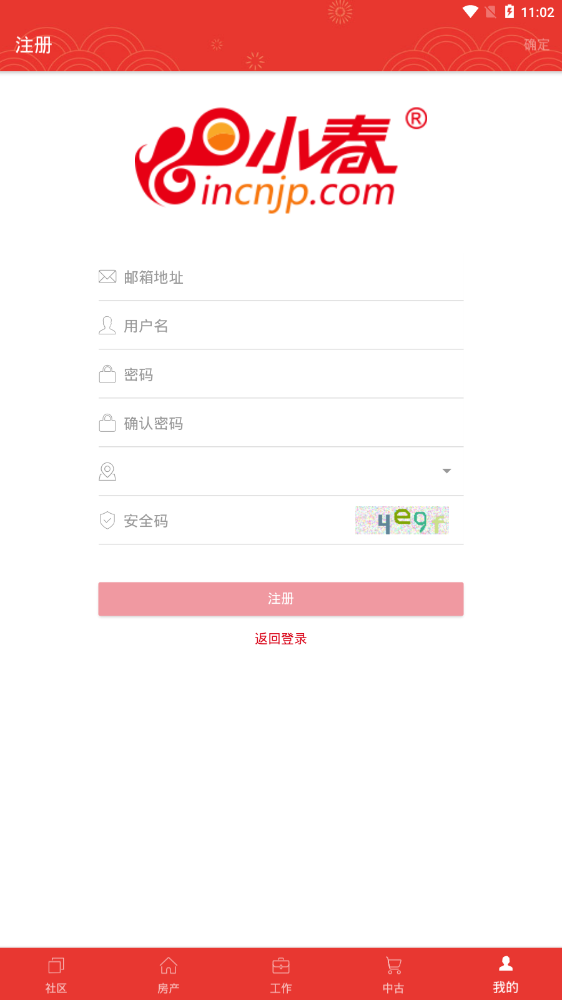This screenshot has width=562, height=1000.
Task: Tap the lock icon beside 确认密码
Action: (107, 423)
